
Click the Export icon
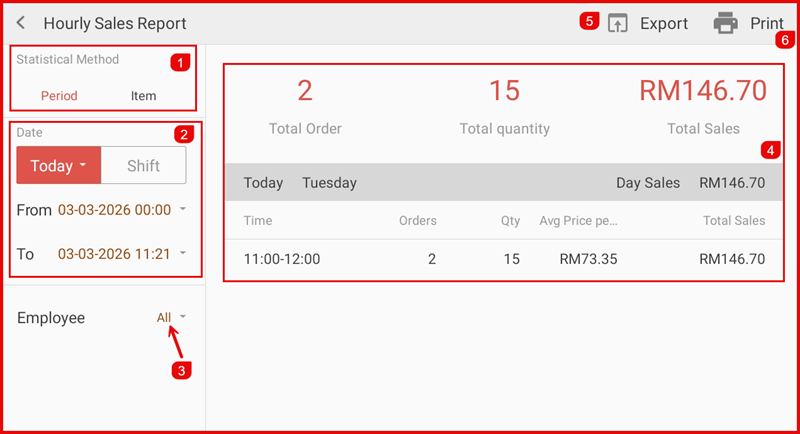click(x=617, y=23)
